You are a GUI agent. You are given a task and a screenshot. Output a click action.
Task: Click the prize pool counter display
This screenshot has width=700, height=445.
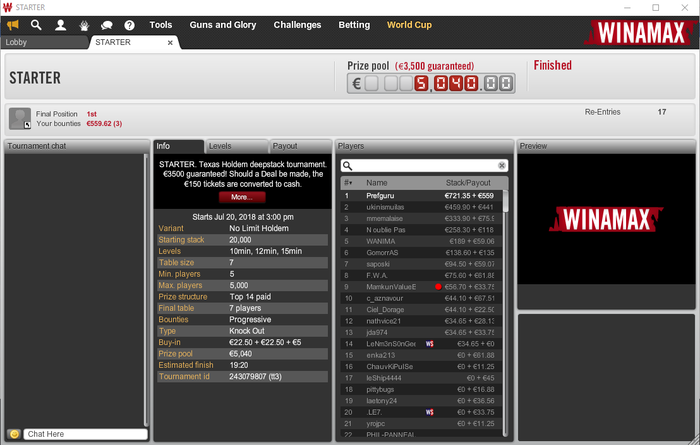coord(431,83)
